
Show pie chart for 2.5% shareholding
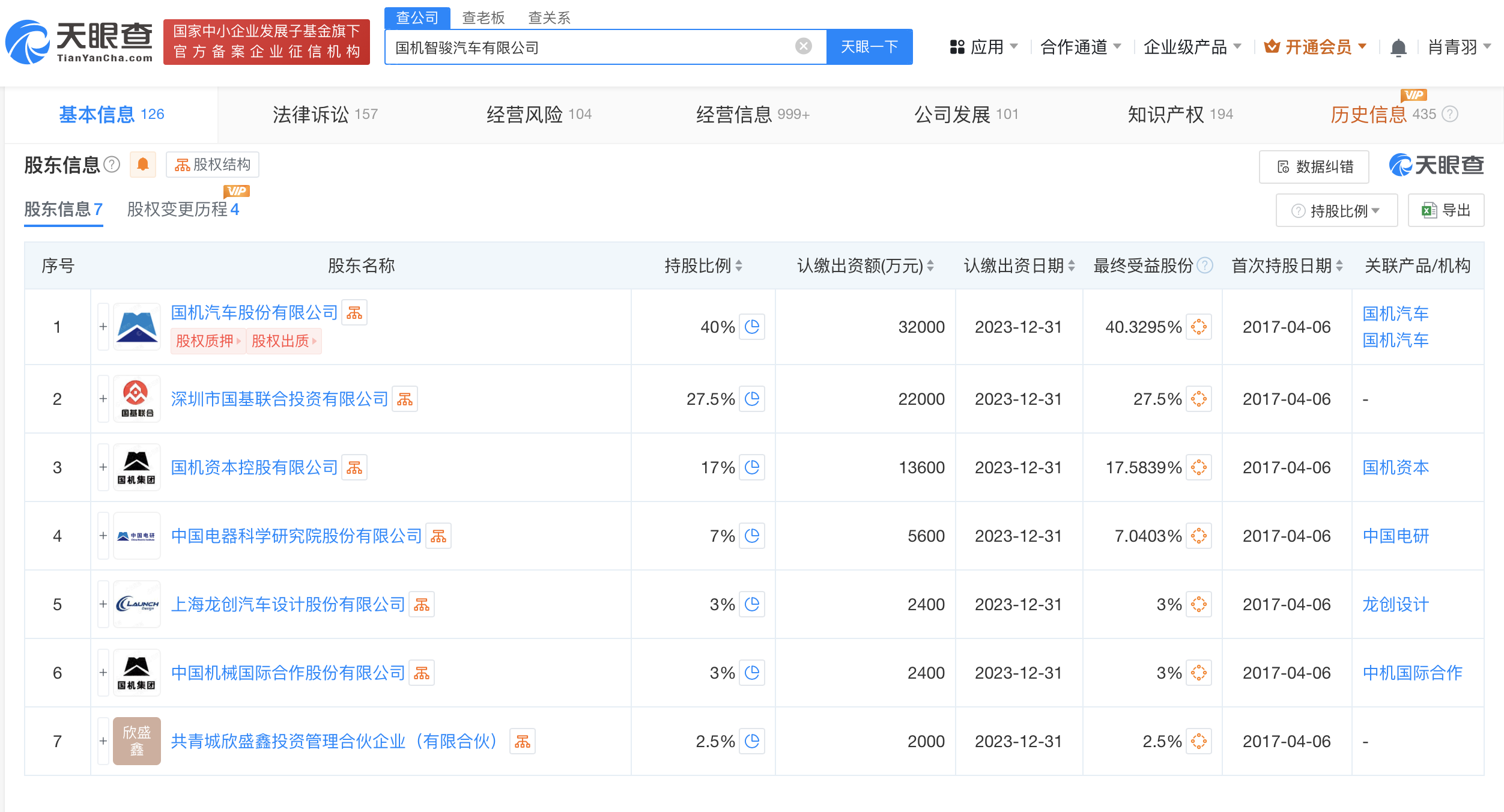click(x=752, y=741)
